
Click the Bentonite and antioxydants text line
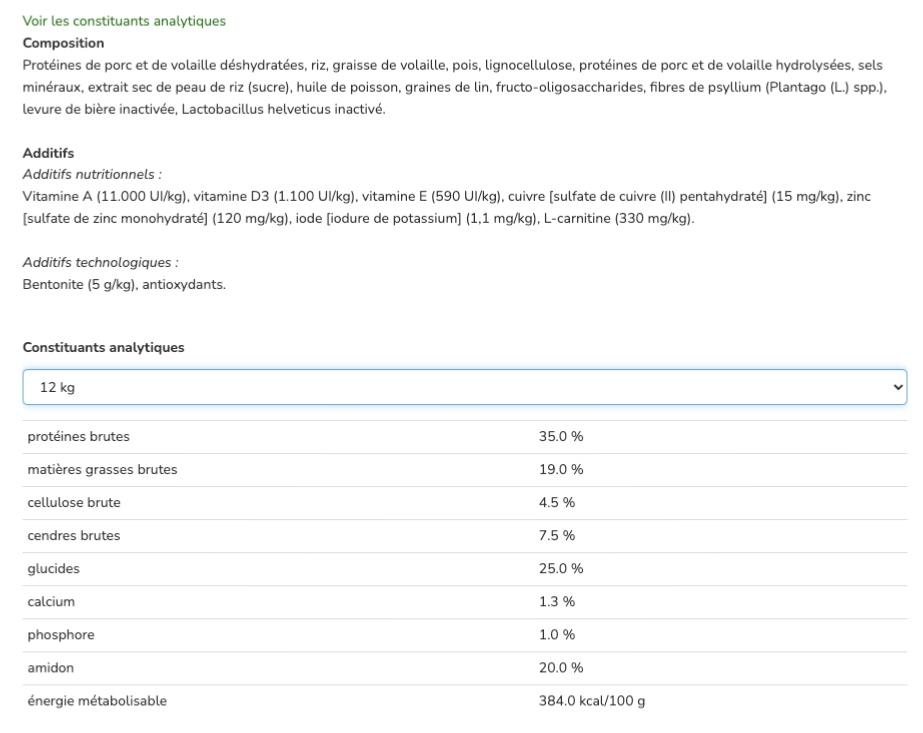[x=124, y=284]
